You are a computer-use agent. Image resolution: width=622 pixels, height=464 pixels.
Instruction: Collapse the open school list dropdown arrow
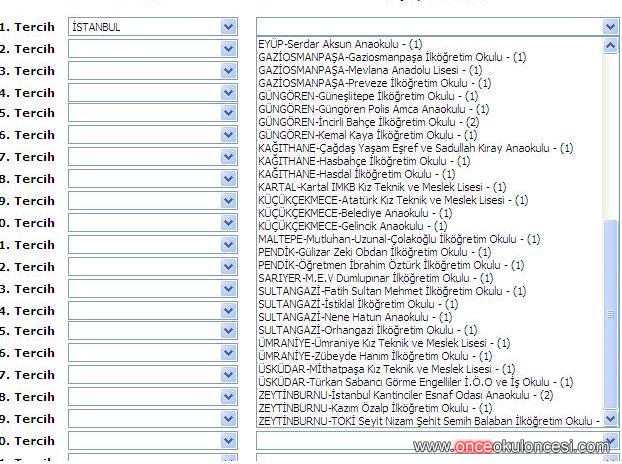[610, 27]
